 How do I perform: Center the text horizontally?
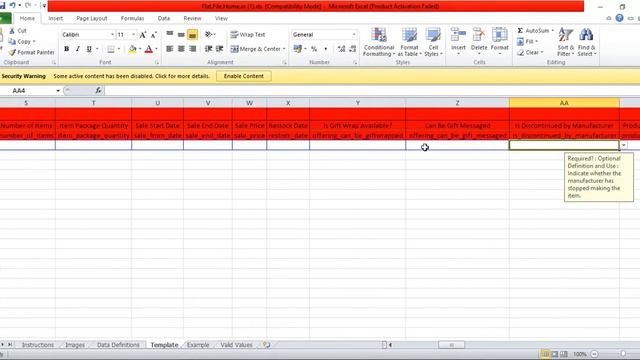click(x=181, y=49)
